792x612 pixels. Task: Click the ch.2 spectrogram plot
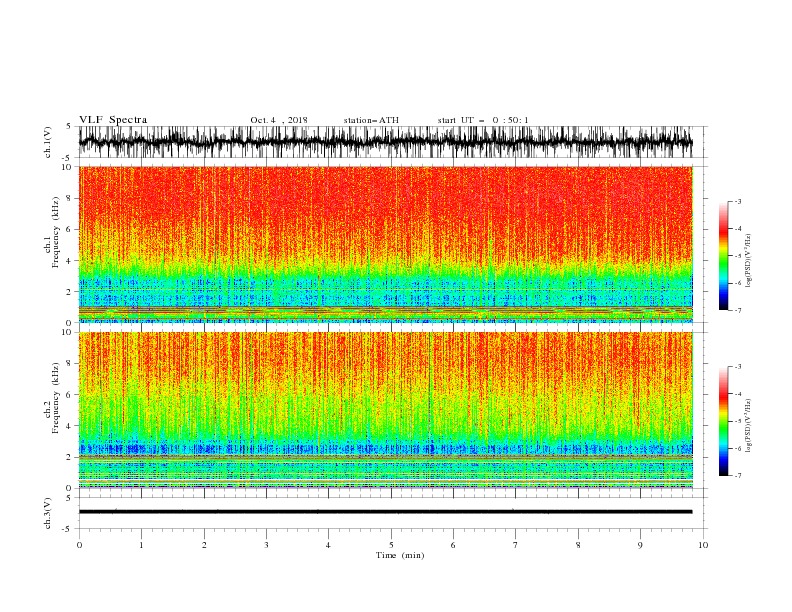click(x=386, y=410)
